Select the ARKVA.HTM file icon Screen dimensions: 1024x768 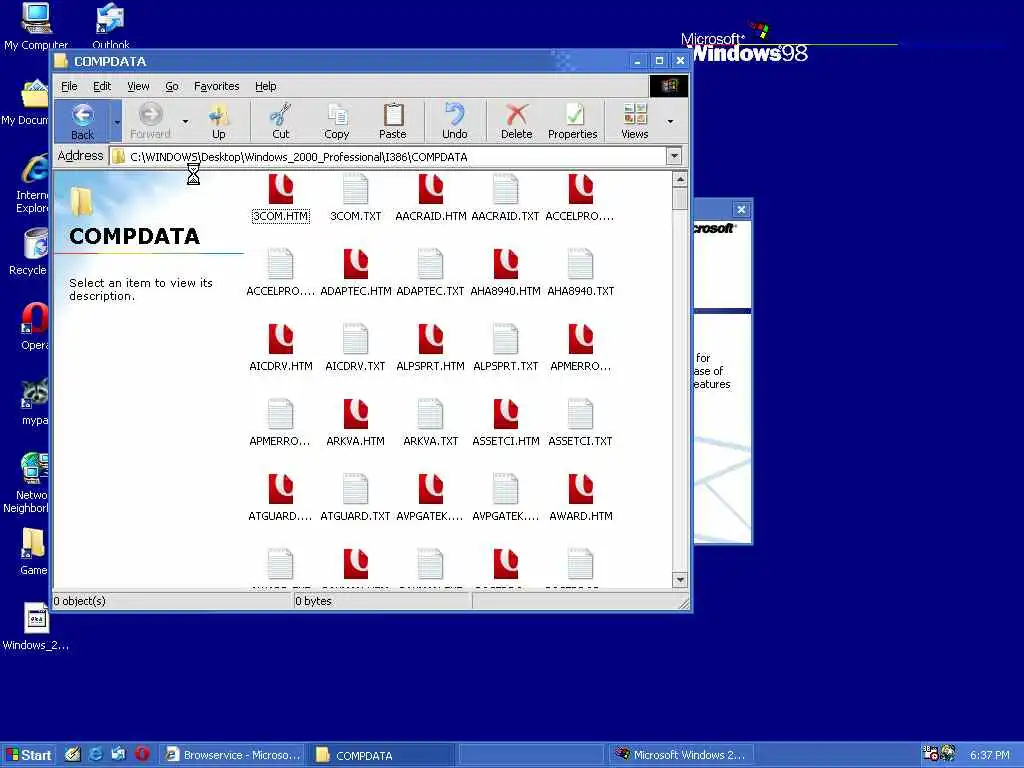point(355,414)
